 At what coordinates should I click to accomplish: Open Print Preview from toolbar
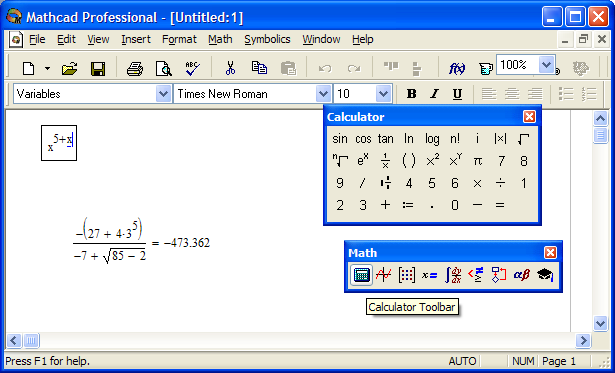point(164,69)
